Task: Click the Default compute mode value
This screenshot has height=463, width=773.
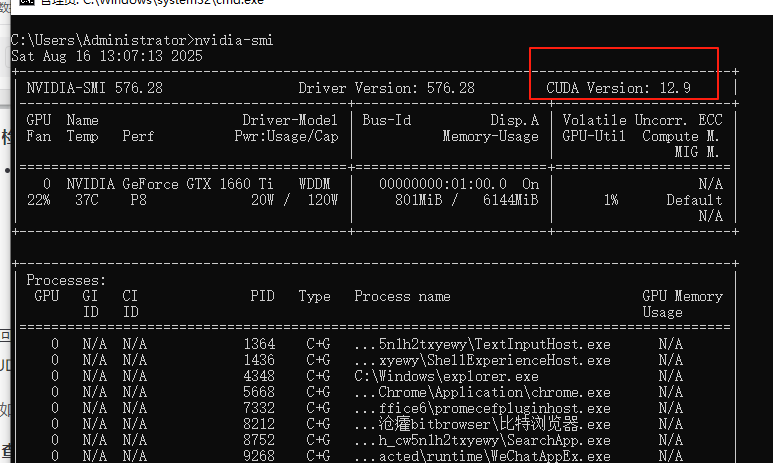Action: tap(694, 200)
